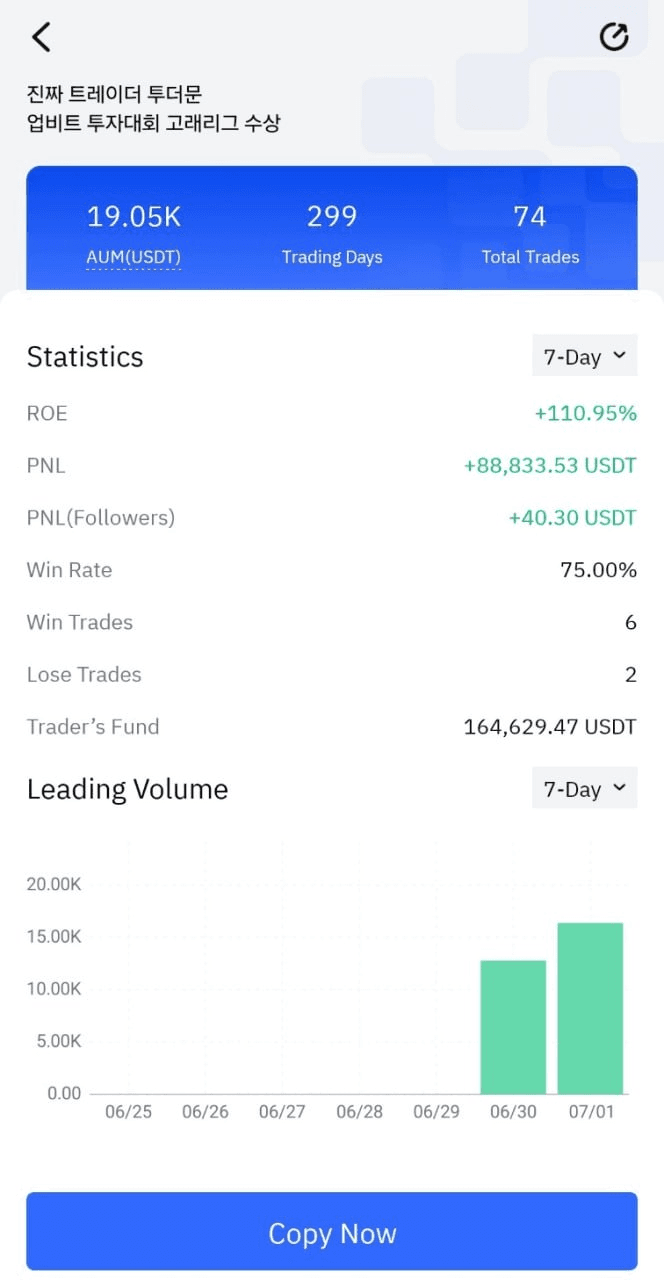Tap the PNL(Followers) row label
Screen dimensions: 664x1280
pyautogui.click(x=101, y=518)
